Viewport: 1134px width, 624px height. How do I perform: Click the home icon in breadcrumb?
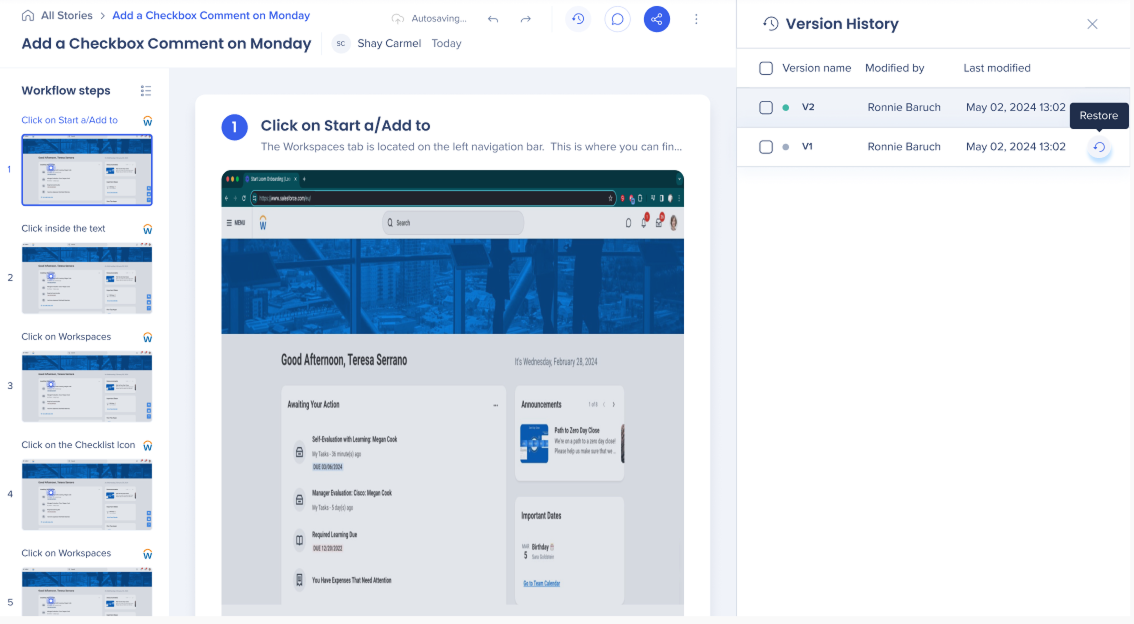28,16
